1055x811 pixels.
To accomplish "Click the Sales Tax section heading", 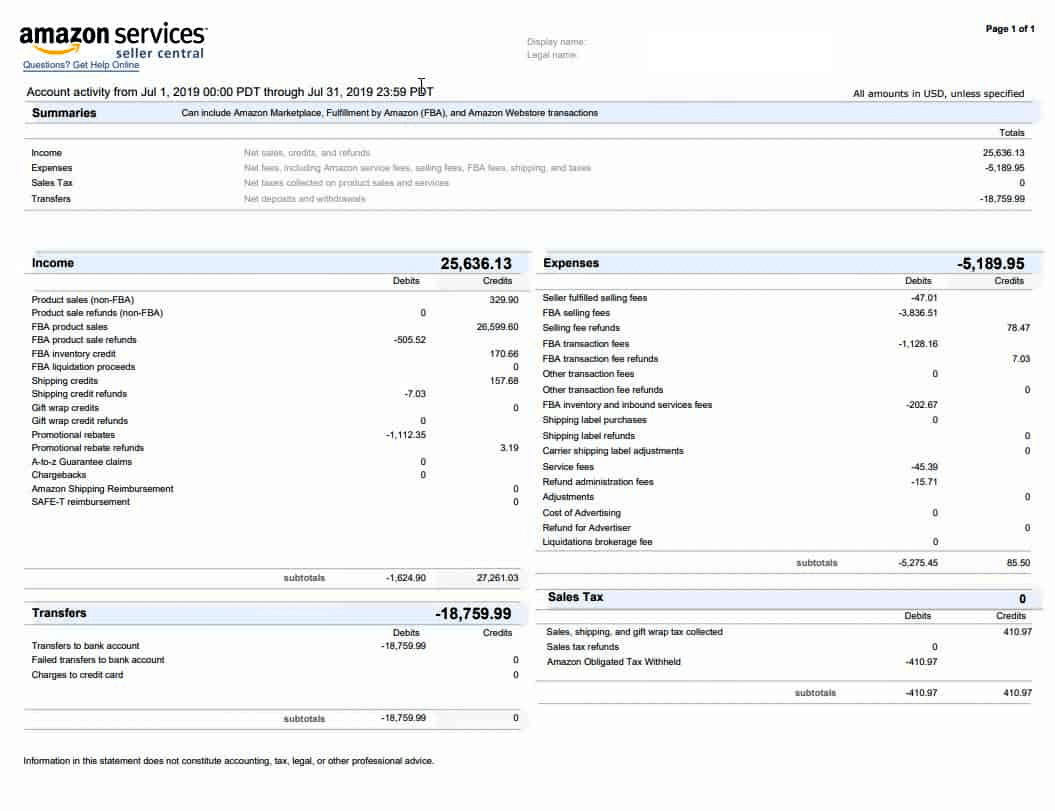I will pos(575,597).
